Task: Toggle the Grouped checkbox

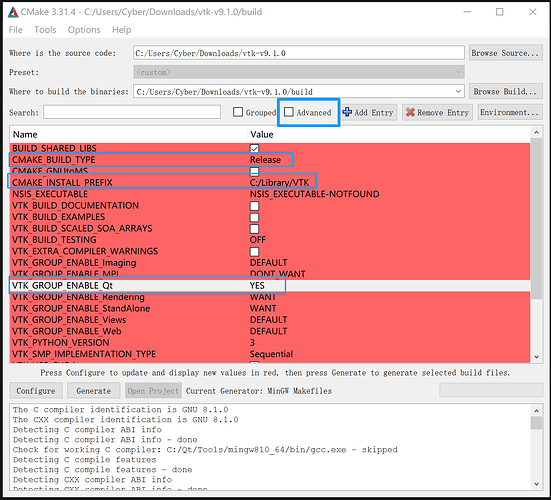Action: pyautogui.click(x=238, y=112)
